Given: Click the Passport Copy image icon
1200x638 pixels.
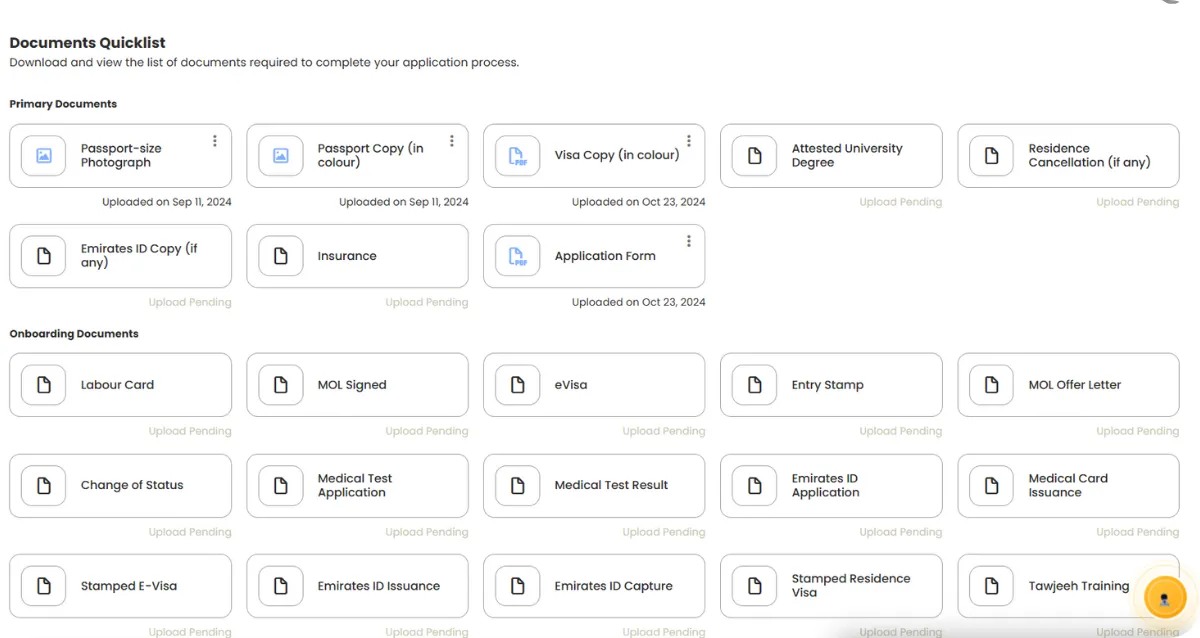Looking at the screenshot, I should [280, 155].
